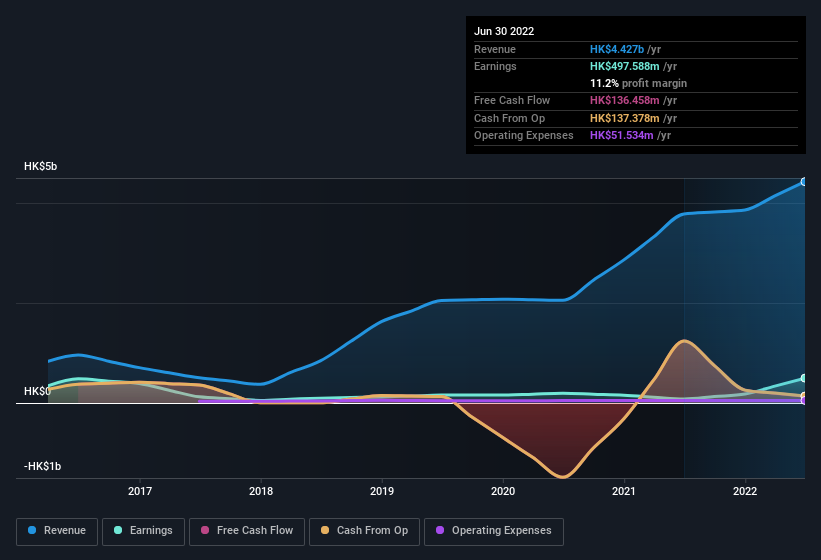Click the purple Operating Expenses endpoint marker
This screenshot has height=560, width=821.
(x=804, y=400)
